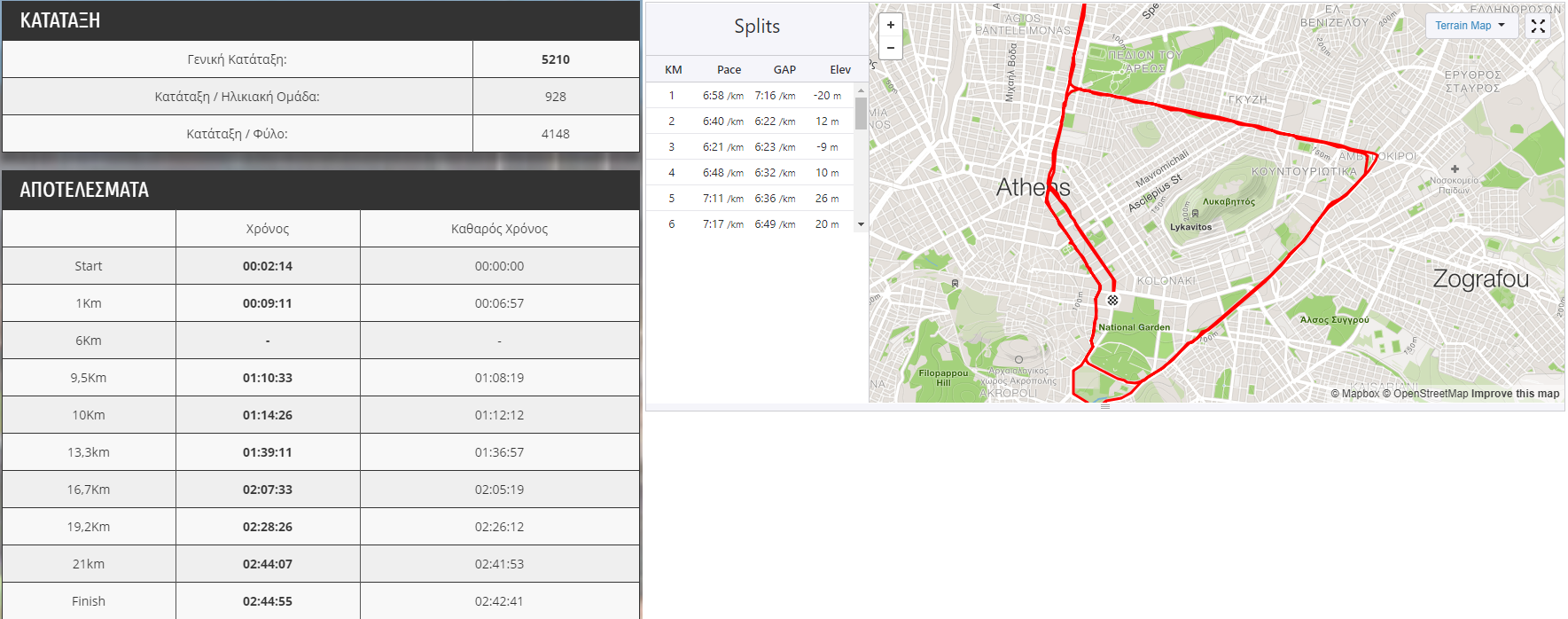Click the Pace column header

(729, 69)
